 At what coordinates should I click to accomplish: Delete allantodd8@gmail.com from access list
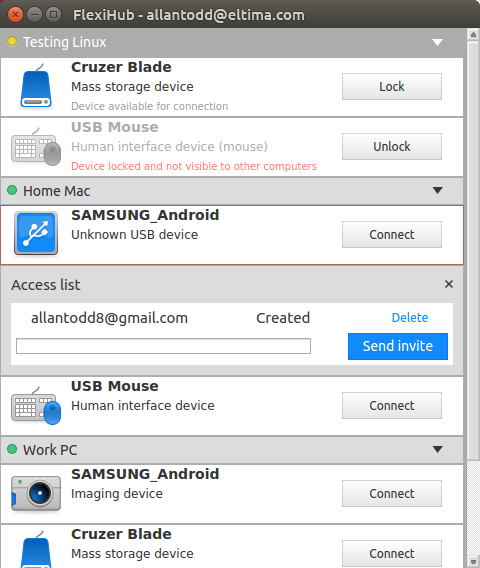(x=410, y=317)
